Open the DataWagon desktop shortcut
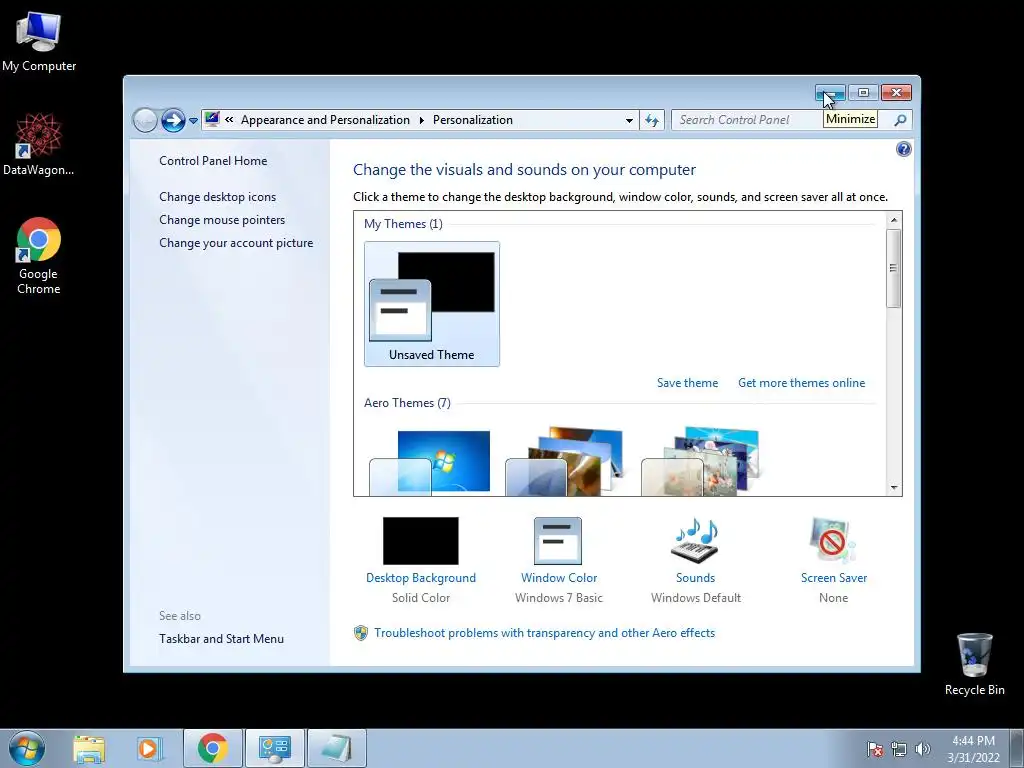The width and height of the screenshot is (1024, 768). (39, 144)
